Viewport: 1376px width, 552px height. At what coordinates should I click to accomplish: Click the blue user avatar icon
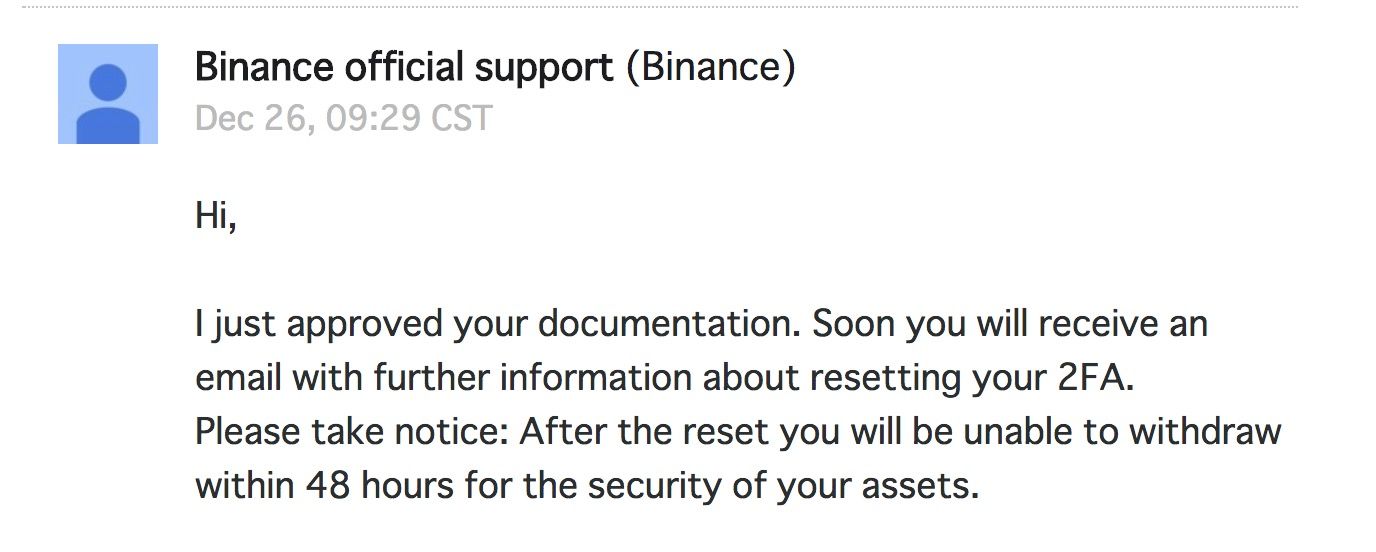107,94
